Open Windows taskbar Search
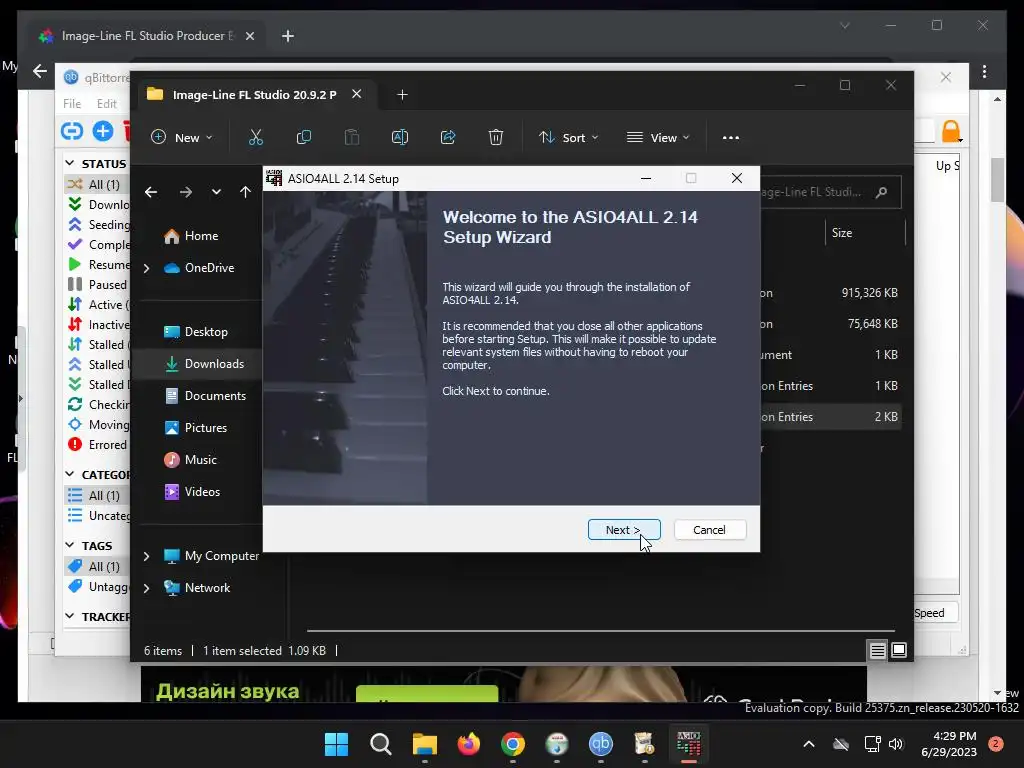This screenshot has width=1024, height=768. [381, 744]
